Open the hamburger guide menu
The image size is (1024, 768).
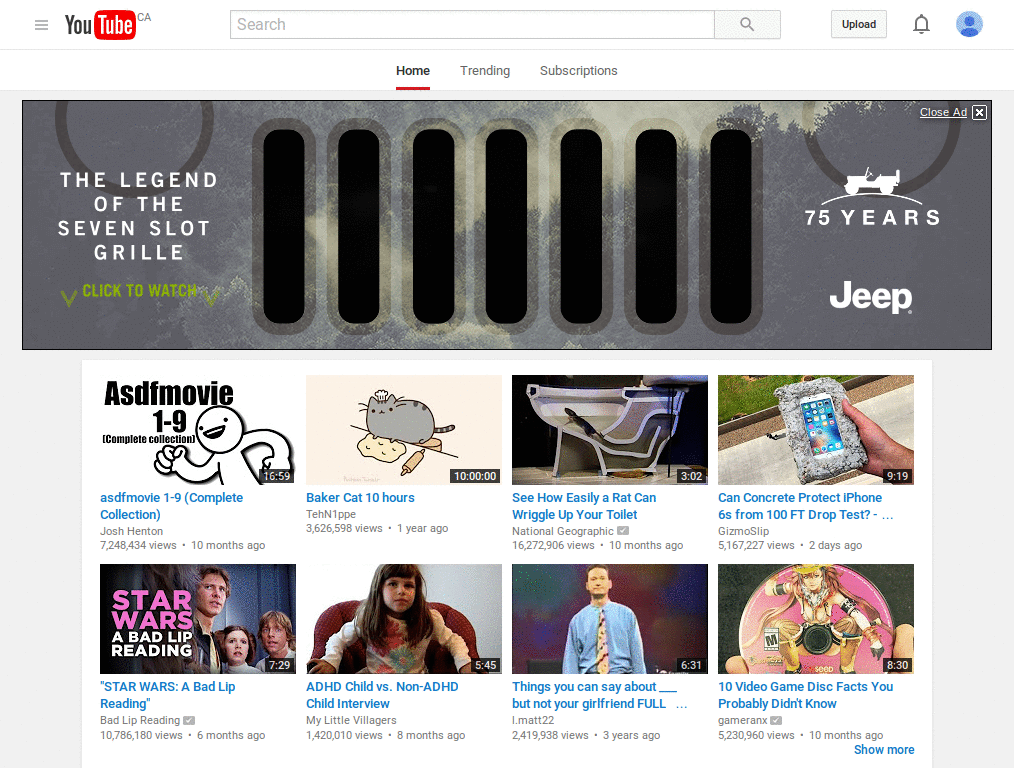pos(41,25)
